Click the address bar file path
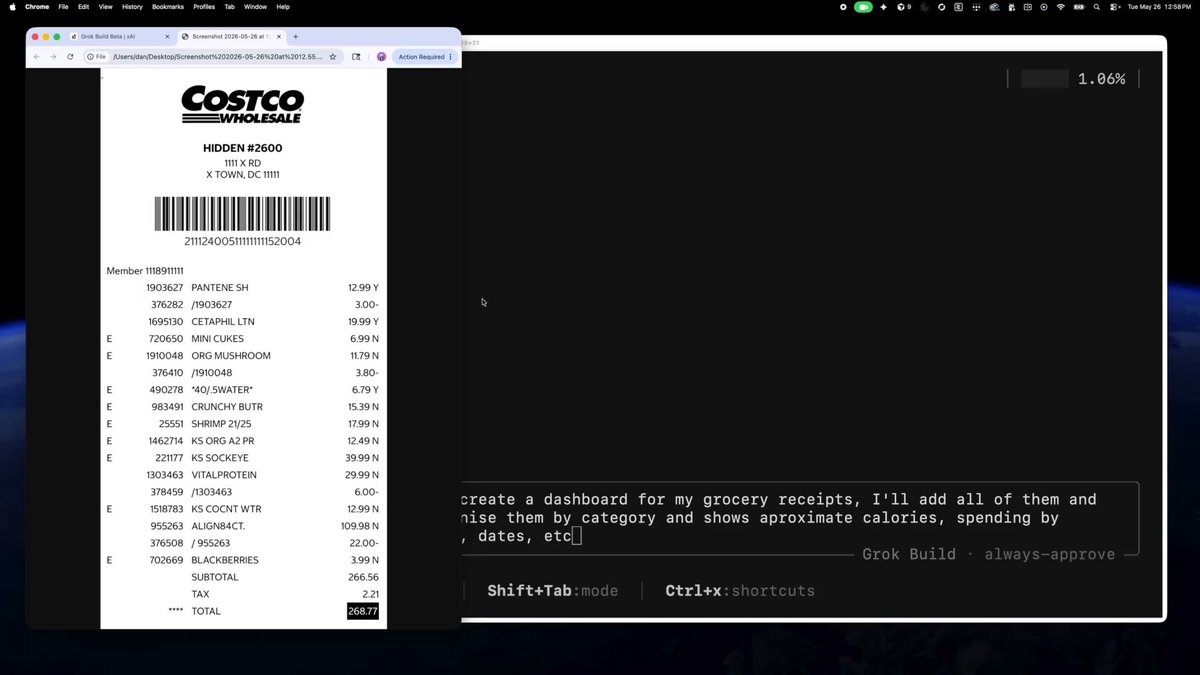 [217, 57]
